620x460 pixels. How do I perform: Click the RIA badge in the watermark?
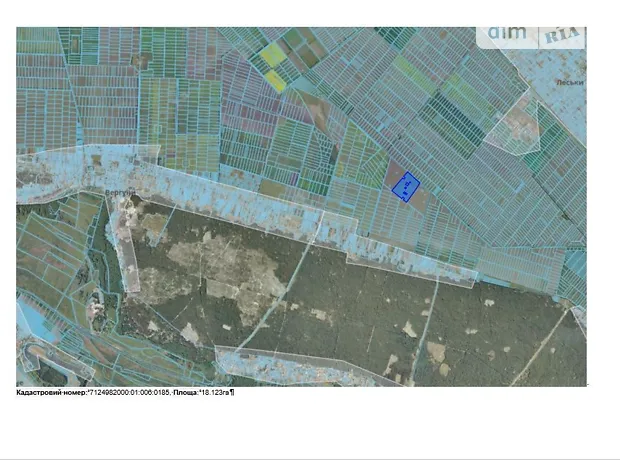563,36
